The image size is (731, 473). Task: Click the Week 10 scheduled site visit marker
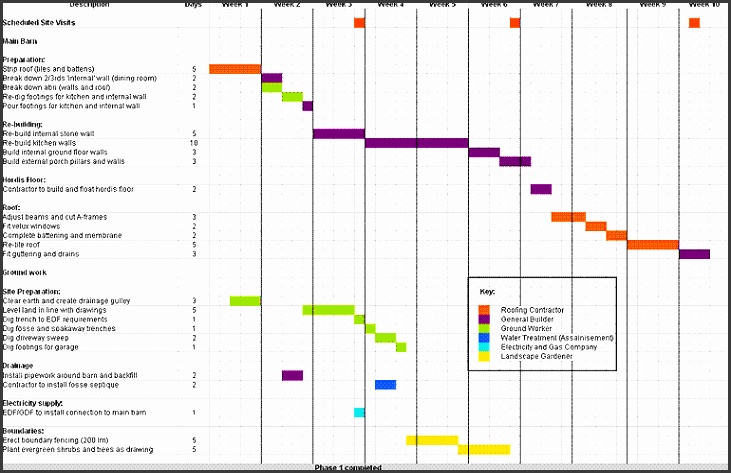[694, 22]
